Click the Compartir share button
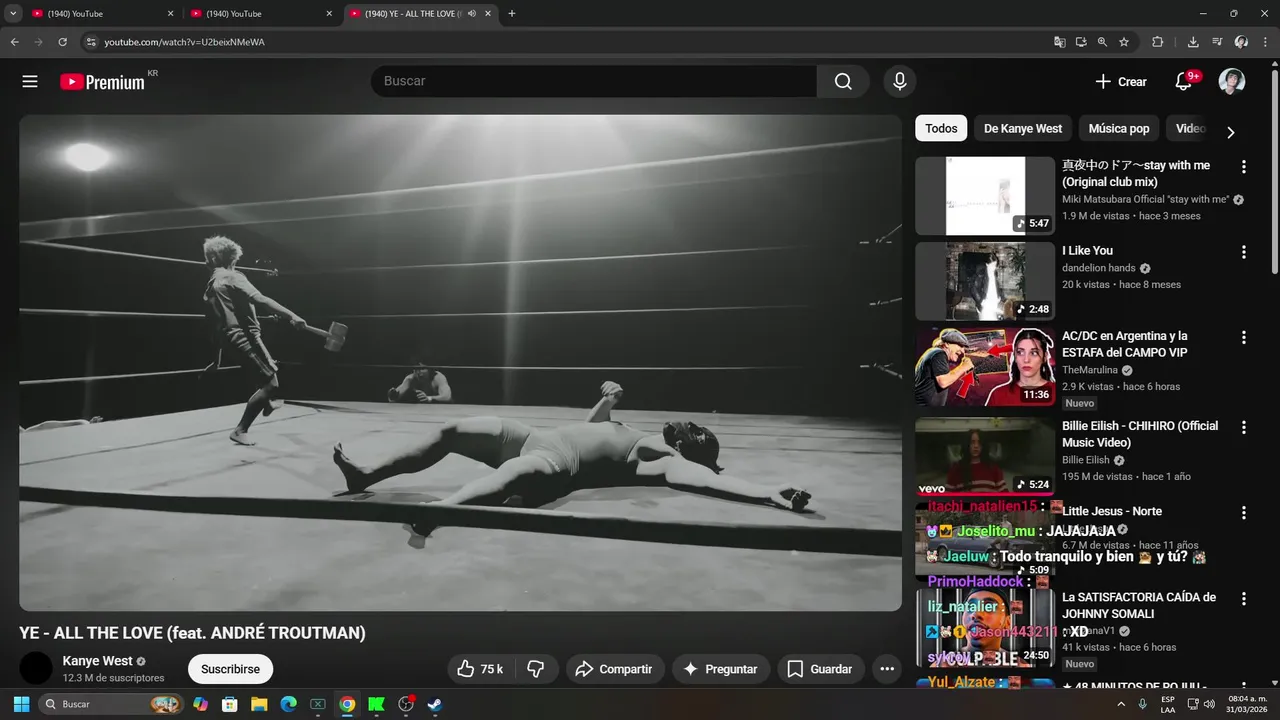 (x=614, y=669)
